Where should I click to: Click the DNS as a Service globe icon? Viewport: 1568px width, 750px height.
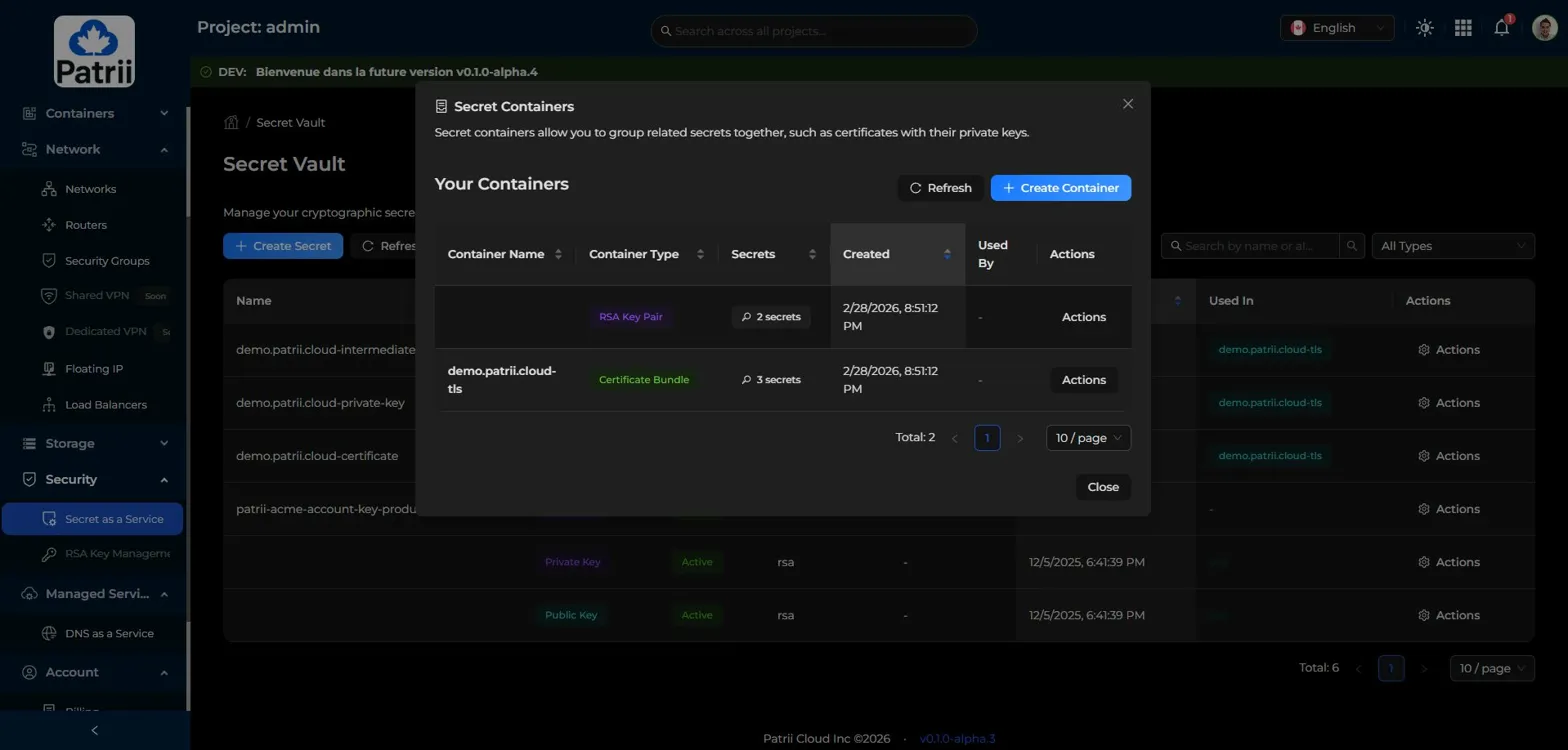[48, 634]
